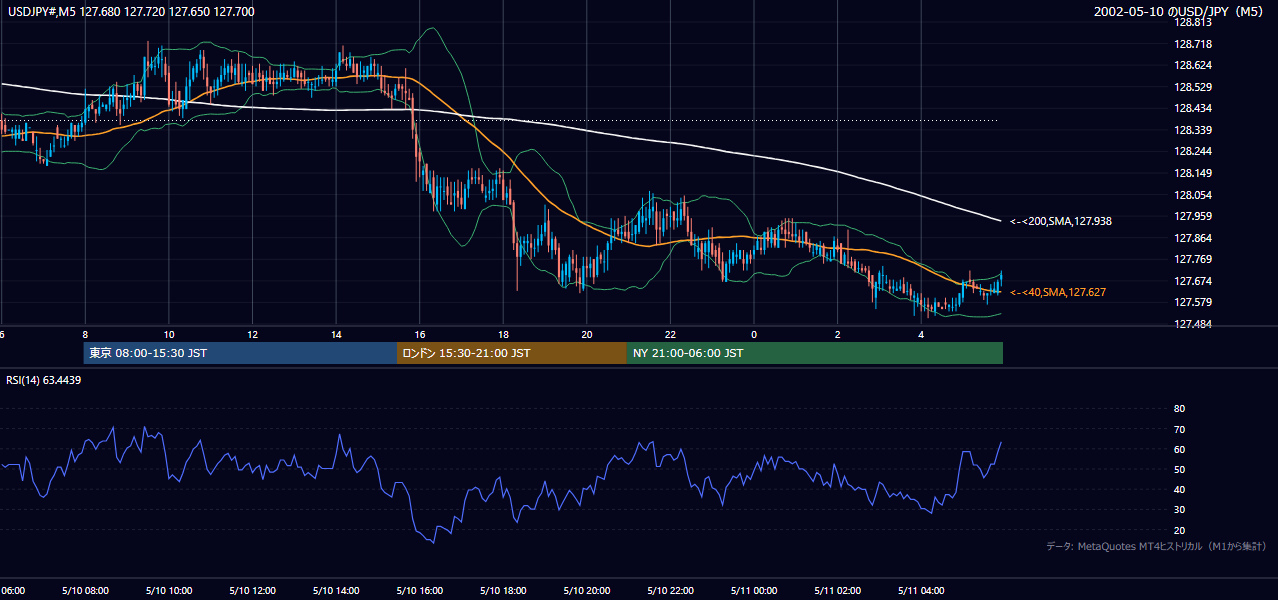Image resolution: width=1278 pixels, height=600 pixels.
Task: Click the 5/10 18:00 time label
Action: click(x=503, y=590)
